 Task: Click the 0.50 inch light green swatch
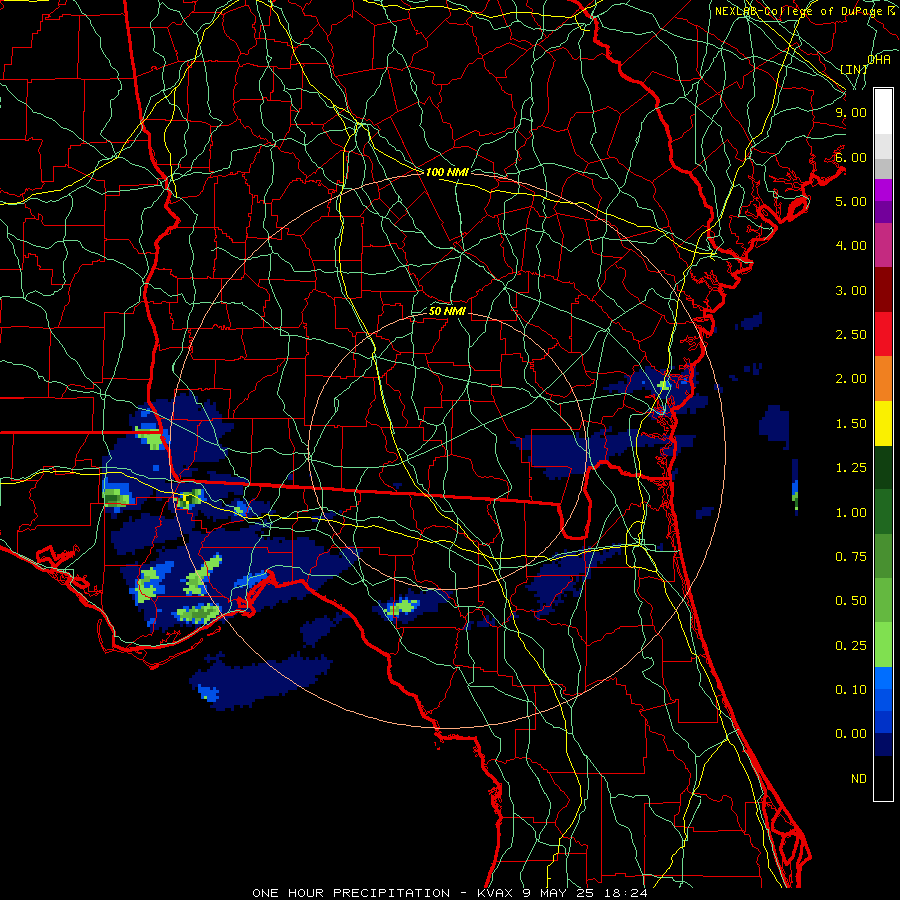click(x=883, y=600)
